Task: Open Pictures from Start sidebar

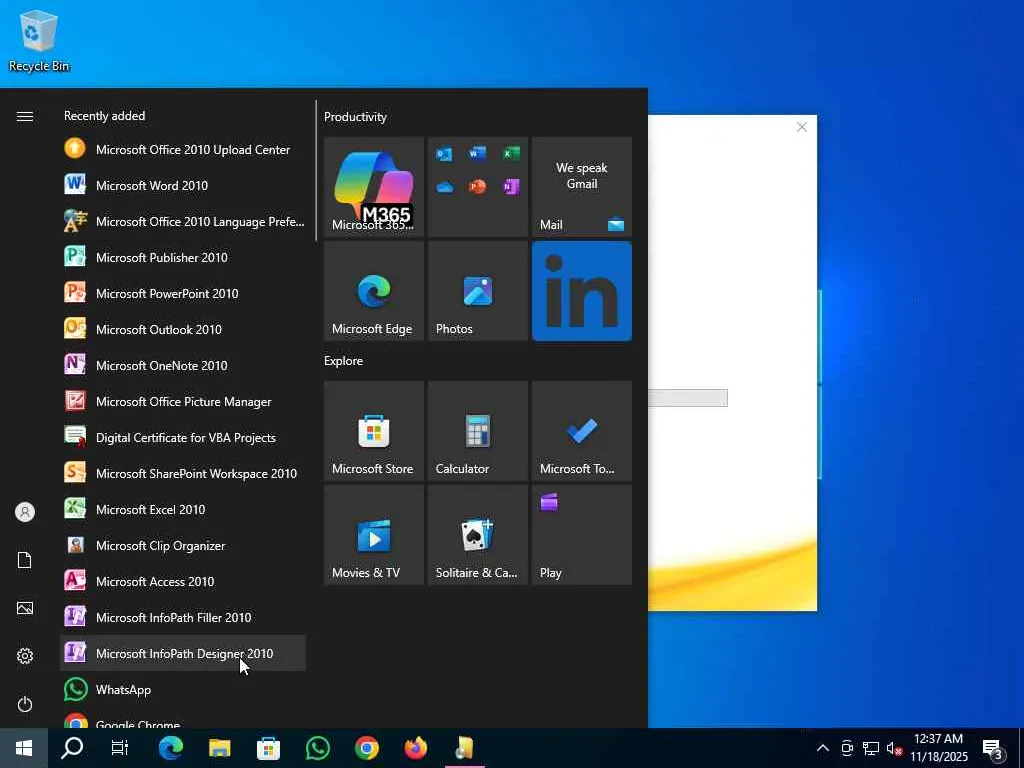Action: [25, 608]
